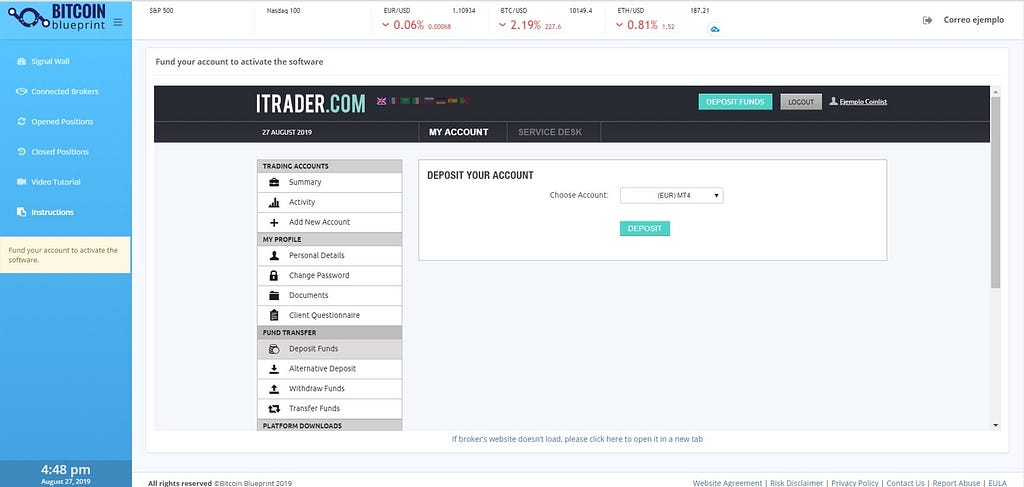Screen dimensions: 1024x487
Task: Select Client Questionnaire entry
Action: tap(330, 315)
